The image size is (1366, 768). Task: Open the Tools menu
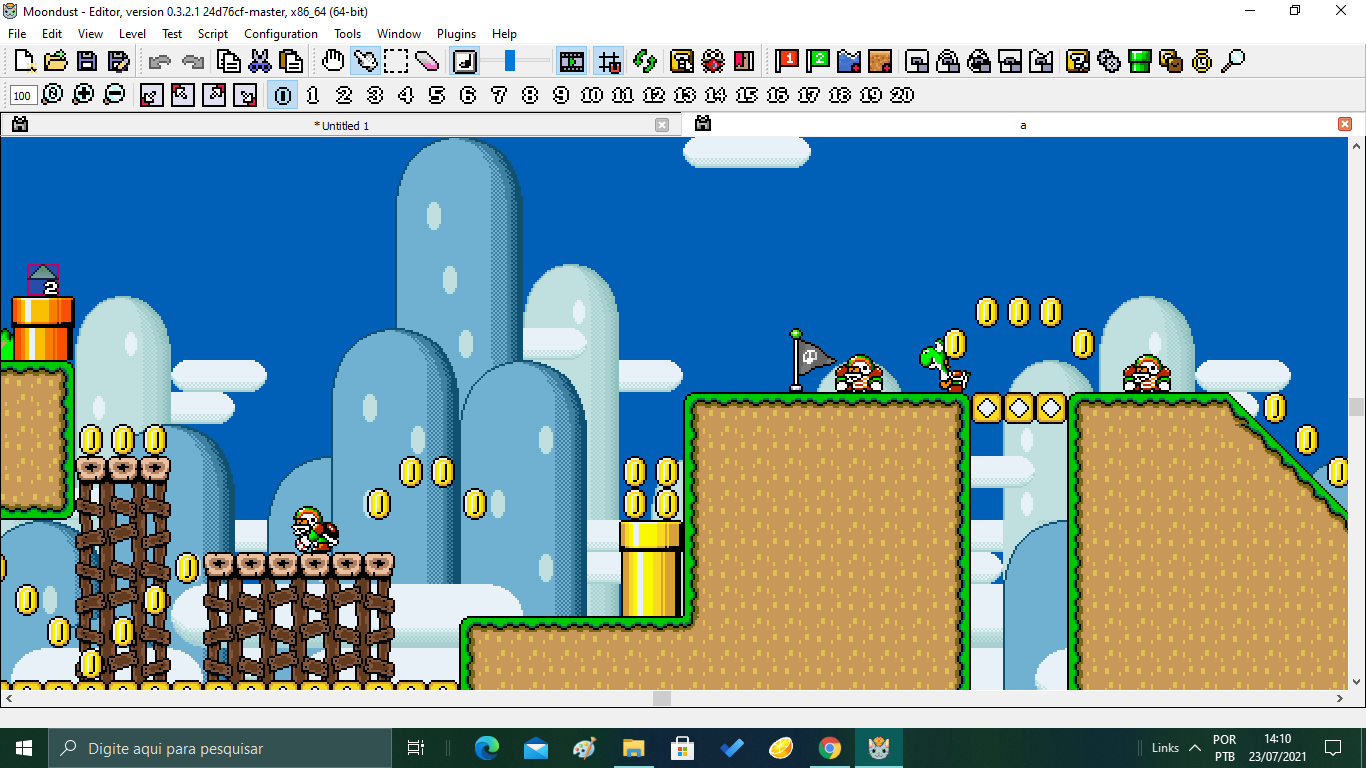(x=347, y=33)
